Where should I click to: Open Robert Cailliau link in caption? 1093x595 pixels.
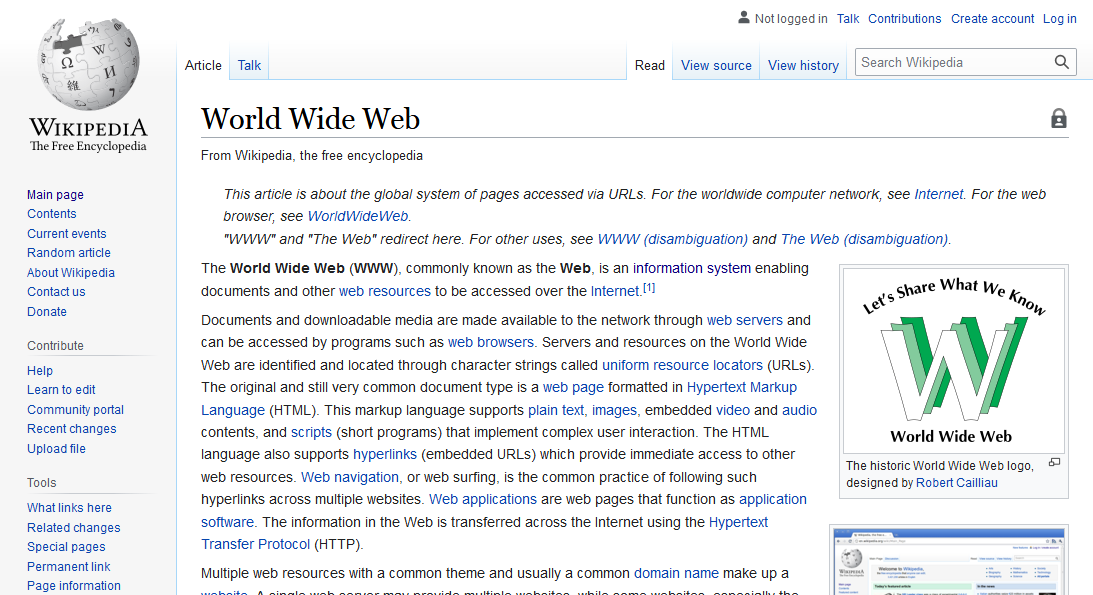click(x=956, y=483)
